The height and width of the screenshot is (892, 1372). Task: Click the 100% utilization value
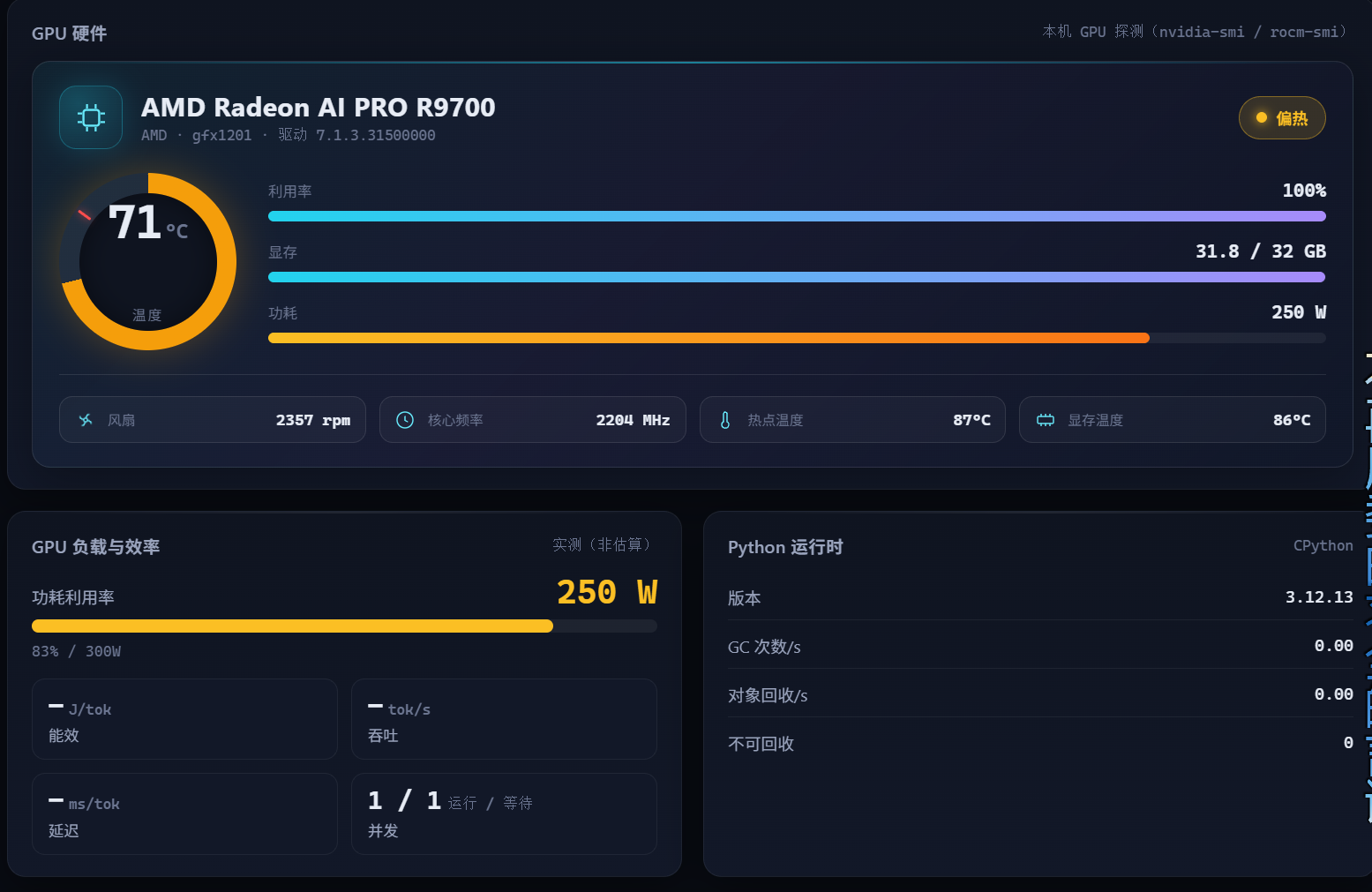(x=1304, y=191)
